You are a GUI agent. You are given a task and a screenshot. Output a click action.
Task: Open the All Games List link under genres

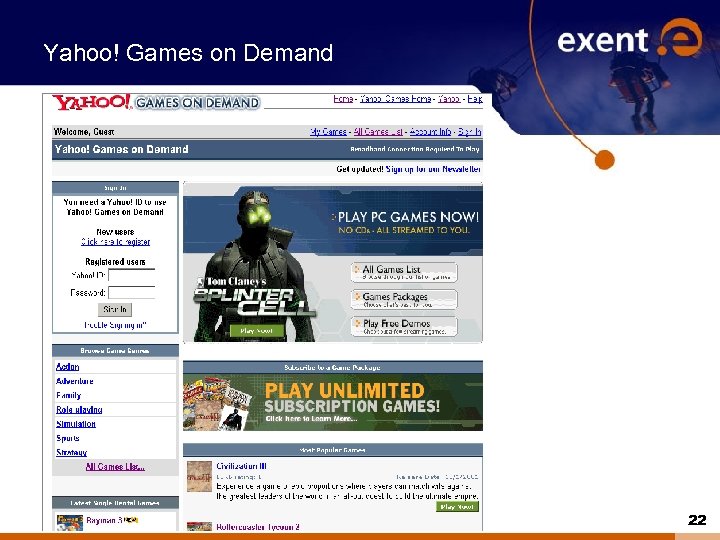click(x=115, y=467)
